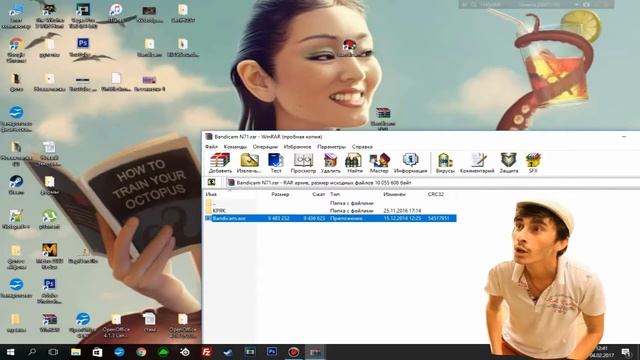Open FileZilla from the taskbar
The image size is (640, 360).
pyautogui.click(x=207, y=352)
